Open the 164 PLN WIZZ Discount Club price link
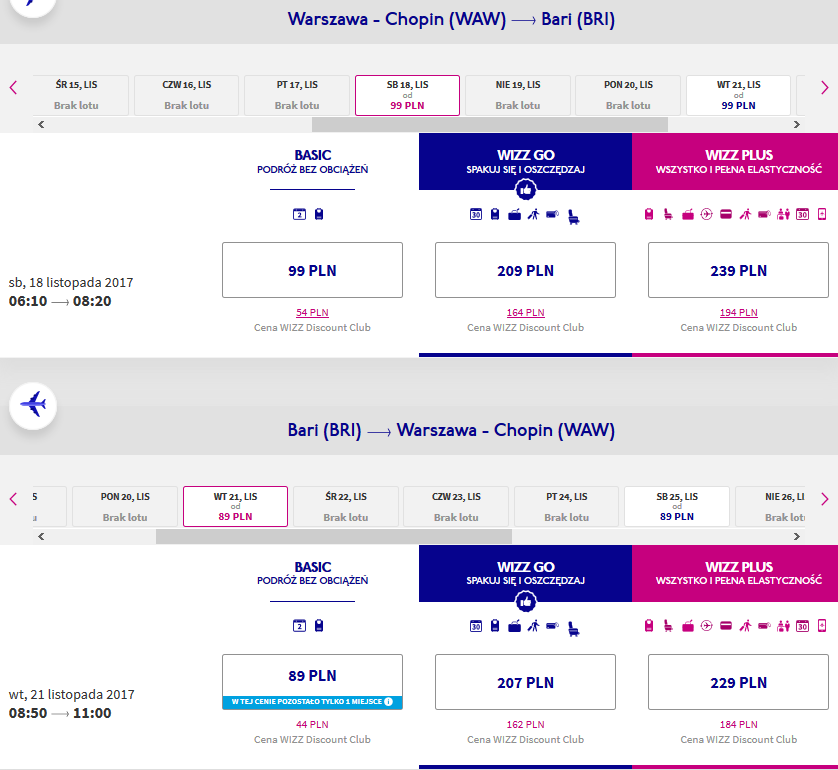 (x=525, y=313)
